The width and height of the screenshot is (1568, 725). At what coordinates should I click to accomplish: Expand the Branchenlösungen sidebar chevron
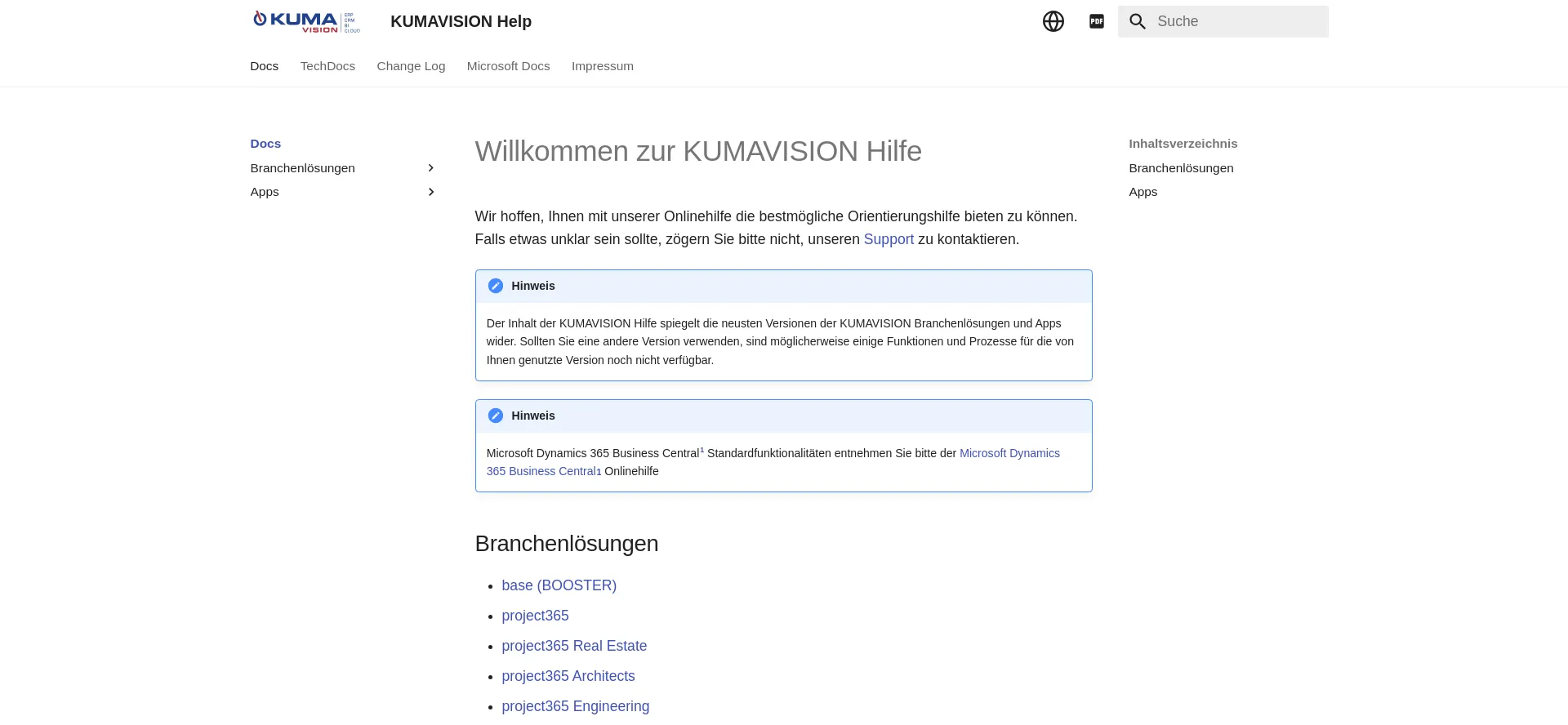coord(431,168)
